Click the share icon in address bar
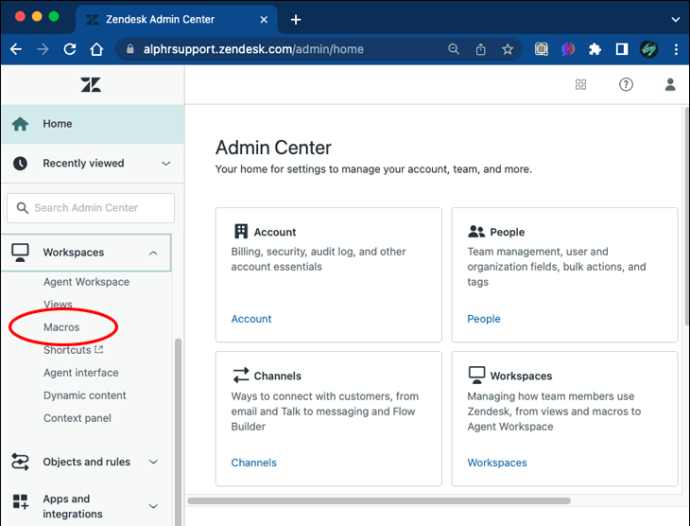This screenshot has width=690, height=526. click(x=481, y=49)
